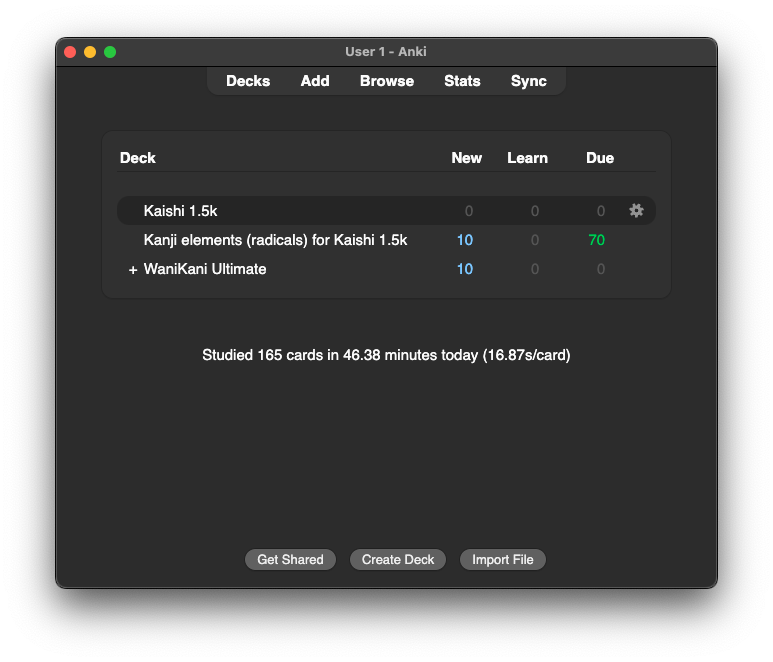The width and height of the screenshot is (773, 662).
Task: Click the Due column header
Action: 600,158
